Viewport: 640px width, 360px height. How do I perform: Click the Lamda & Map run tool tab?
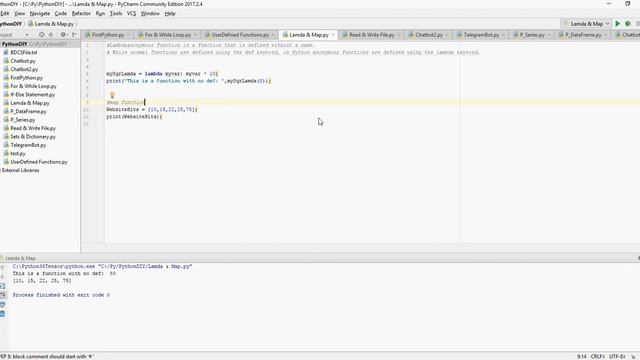click(x=20, y=258)
